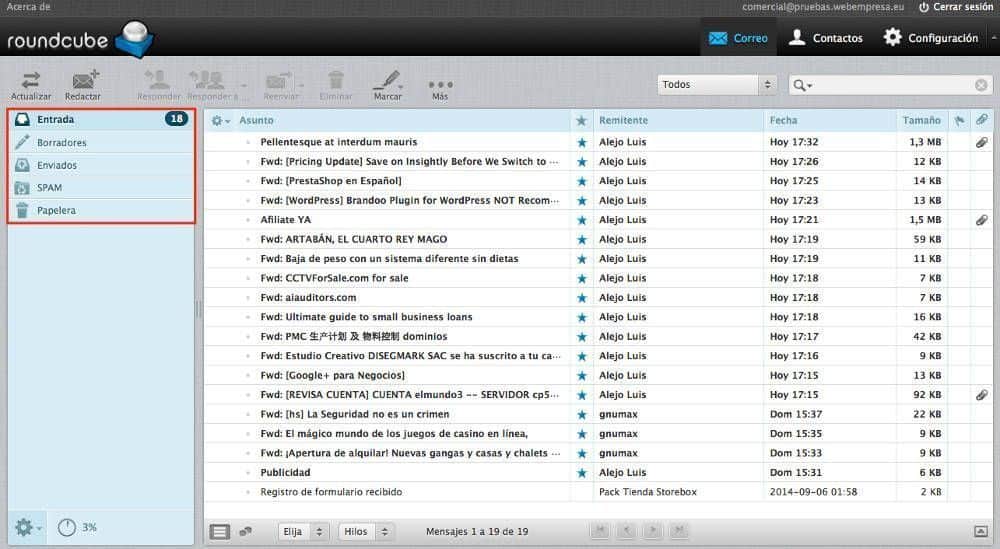Screen dimensions: 1000x549
Task: Click the Responder a todos icon
Action: click(208, 80)
